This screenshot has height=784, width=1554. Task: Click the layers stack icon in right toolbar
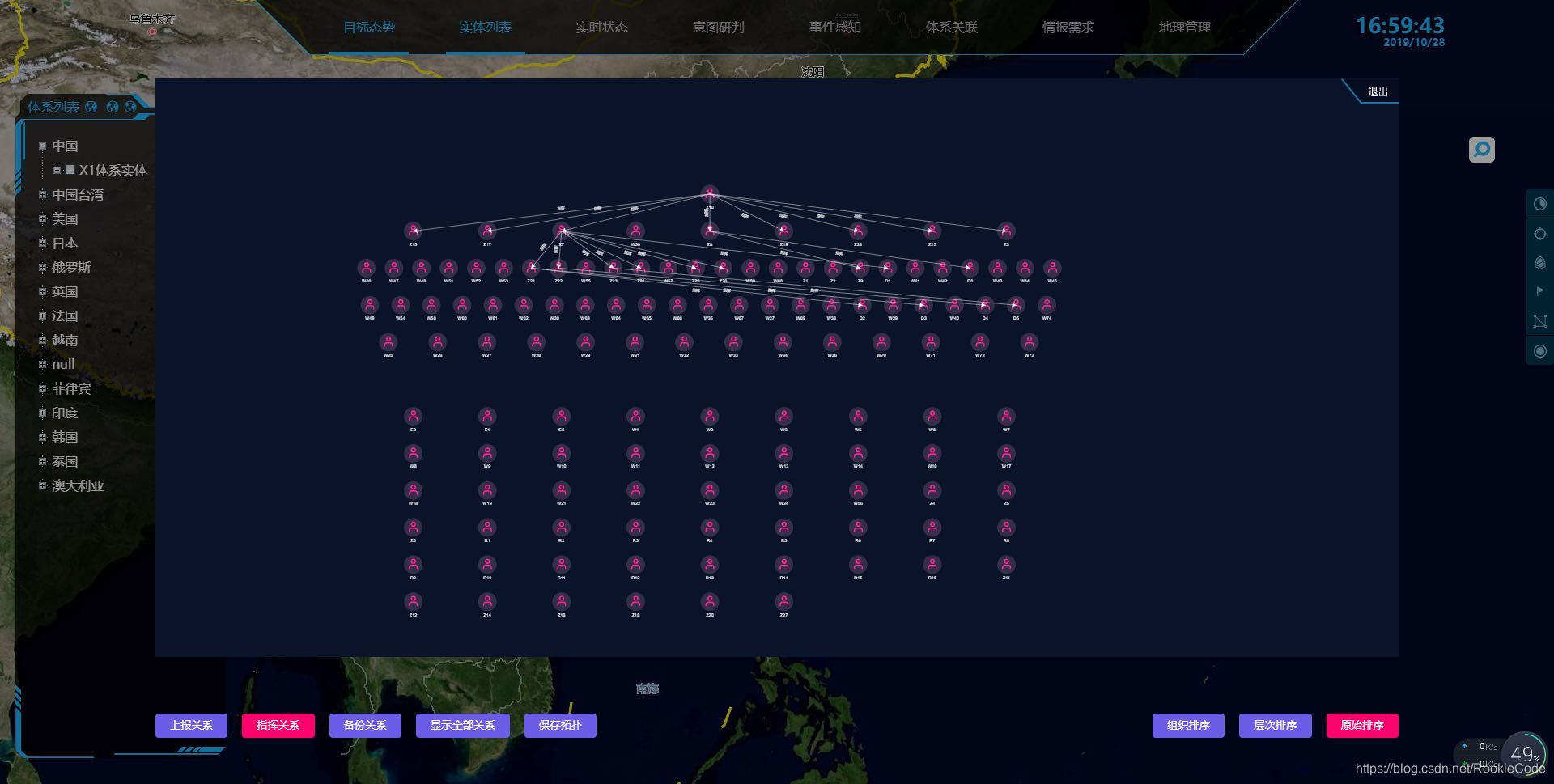pos(1539,263)
